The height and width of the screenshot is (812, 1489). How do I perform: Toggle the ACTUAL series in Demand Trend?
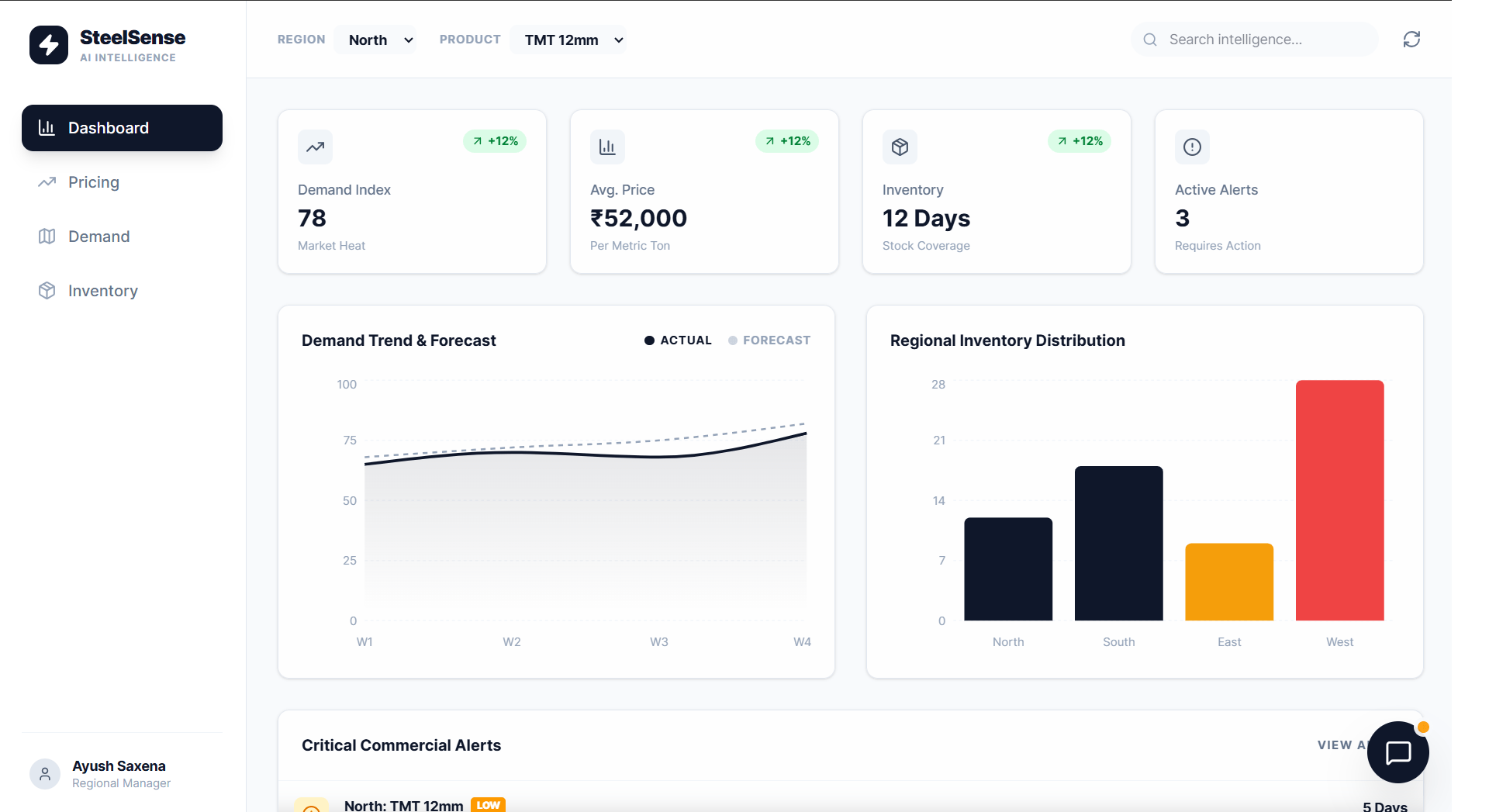(677, 340)
